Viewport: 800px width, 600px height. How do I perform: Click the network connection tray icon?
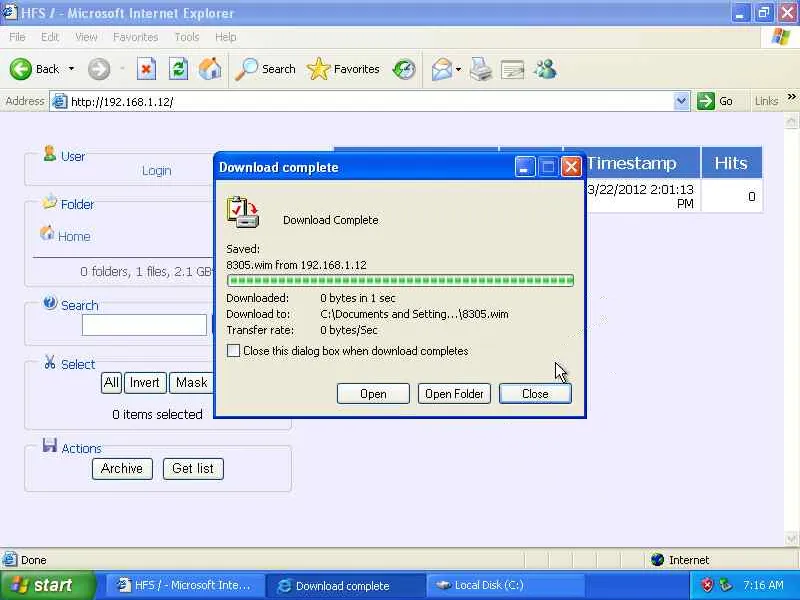pyautogui.click(x=726, y=585)
